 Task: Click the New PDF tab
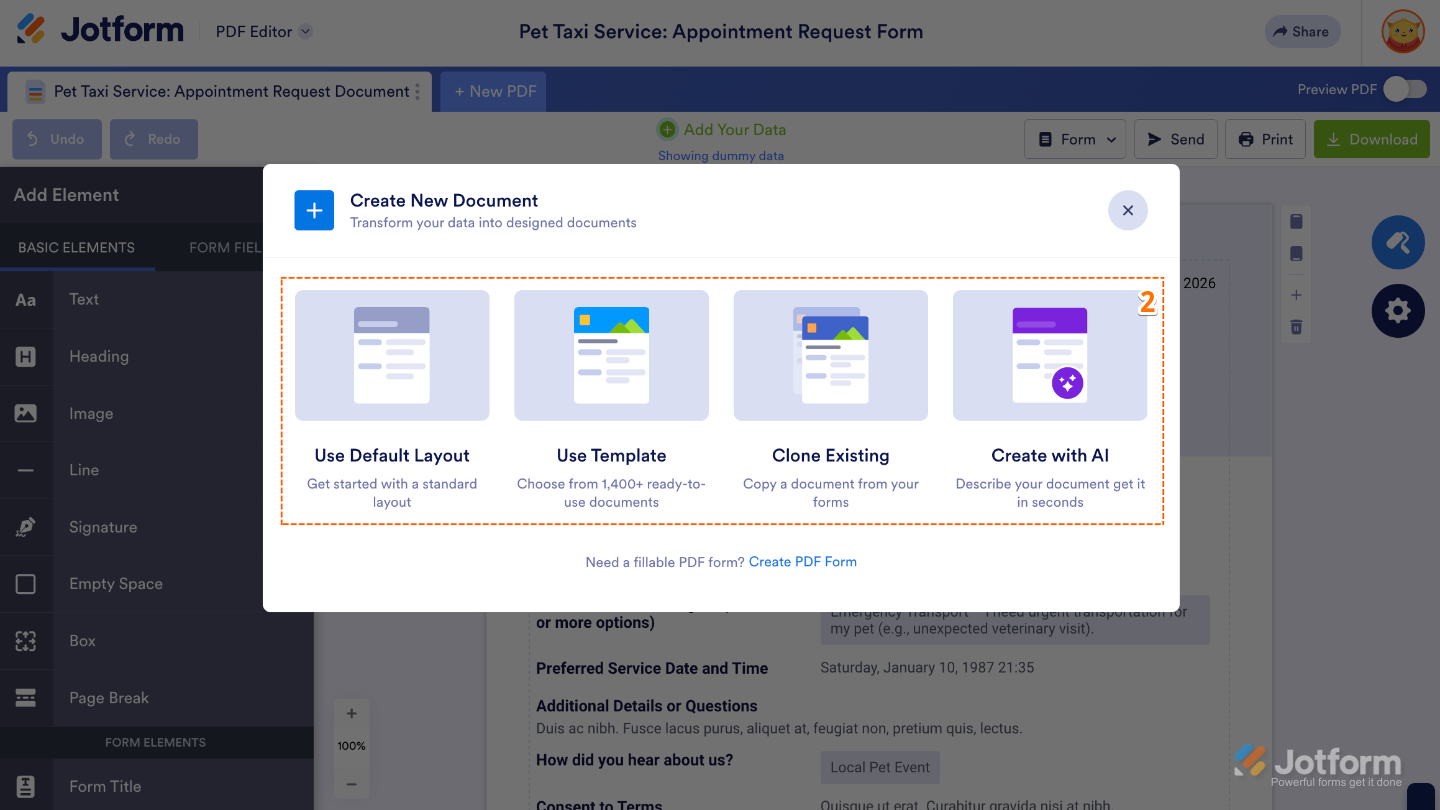494,91
